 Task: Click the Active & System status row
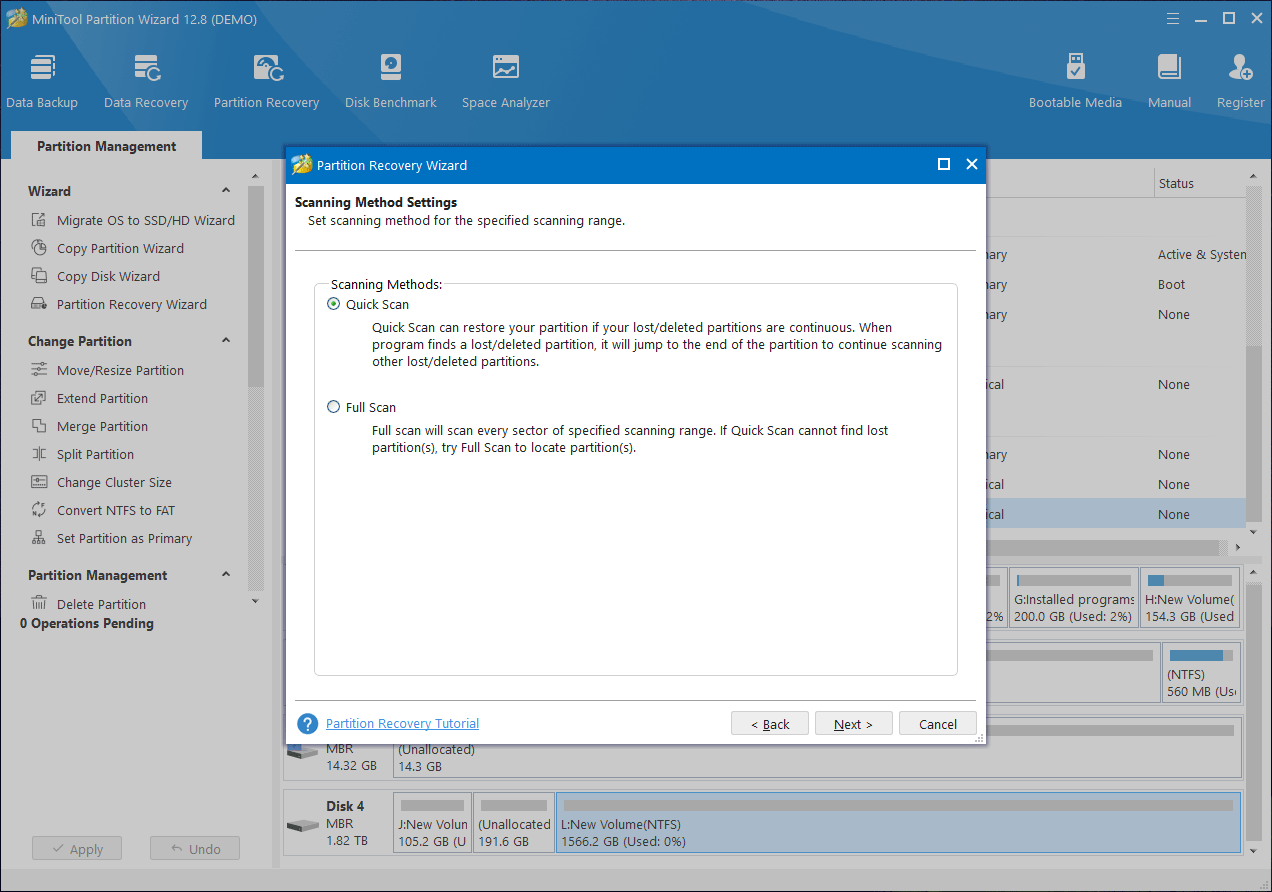click(x=1201, y=255)
